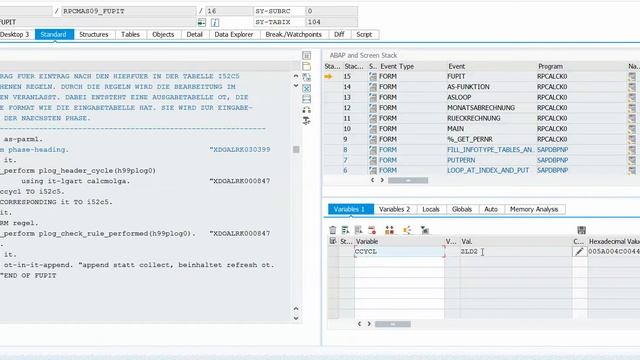This screenshot has height=360, width=640.
Task: Click the FILL_INFOTYPE_TABLES_AN event link
Action: 490,150
